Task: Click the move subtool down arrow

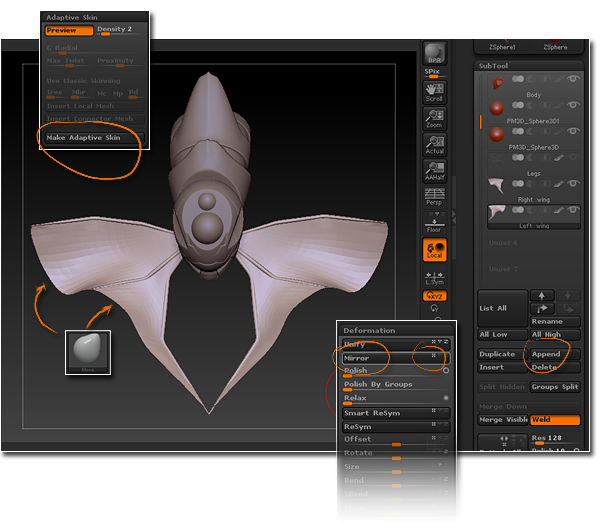Action: point(568,295)
